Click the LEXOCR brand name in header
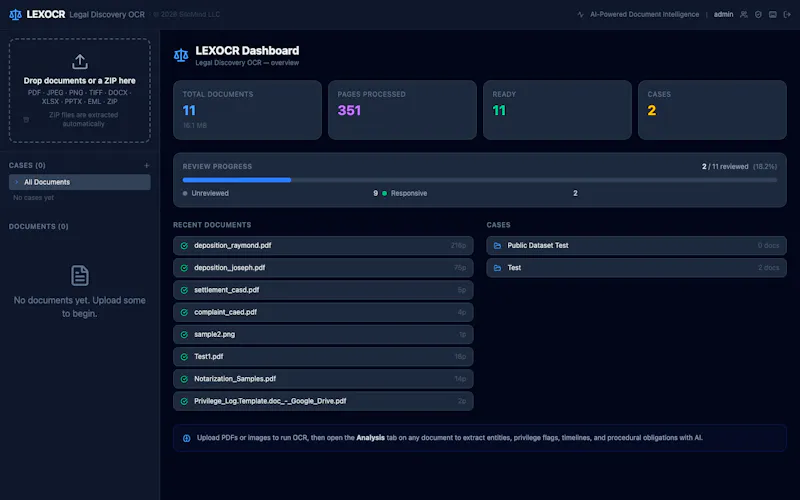Image resolution: width=800 pixels, height=500 pixels. 45,14
